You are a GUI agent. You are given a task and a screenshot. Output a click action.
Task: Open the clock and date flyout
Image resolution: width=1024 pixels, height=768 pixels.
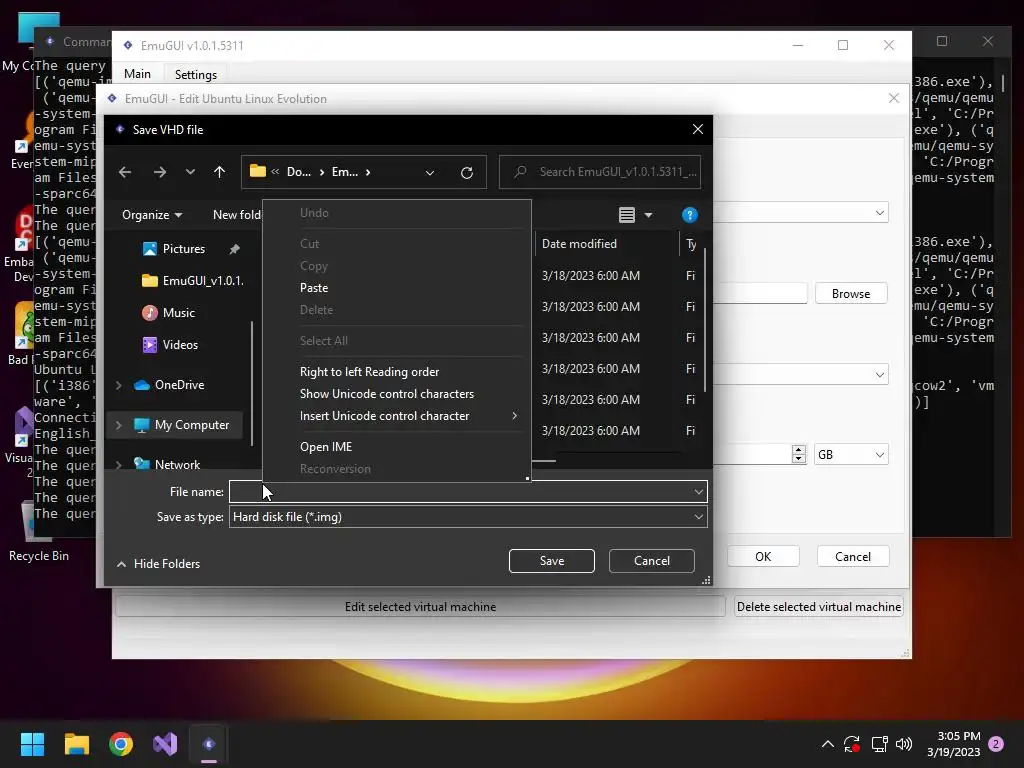tap(953, 744)
